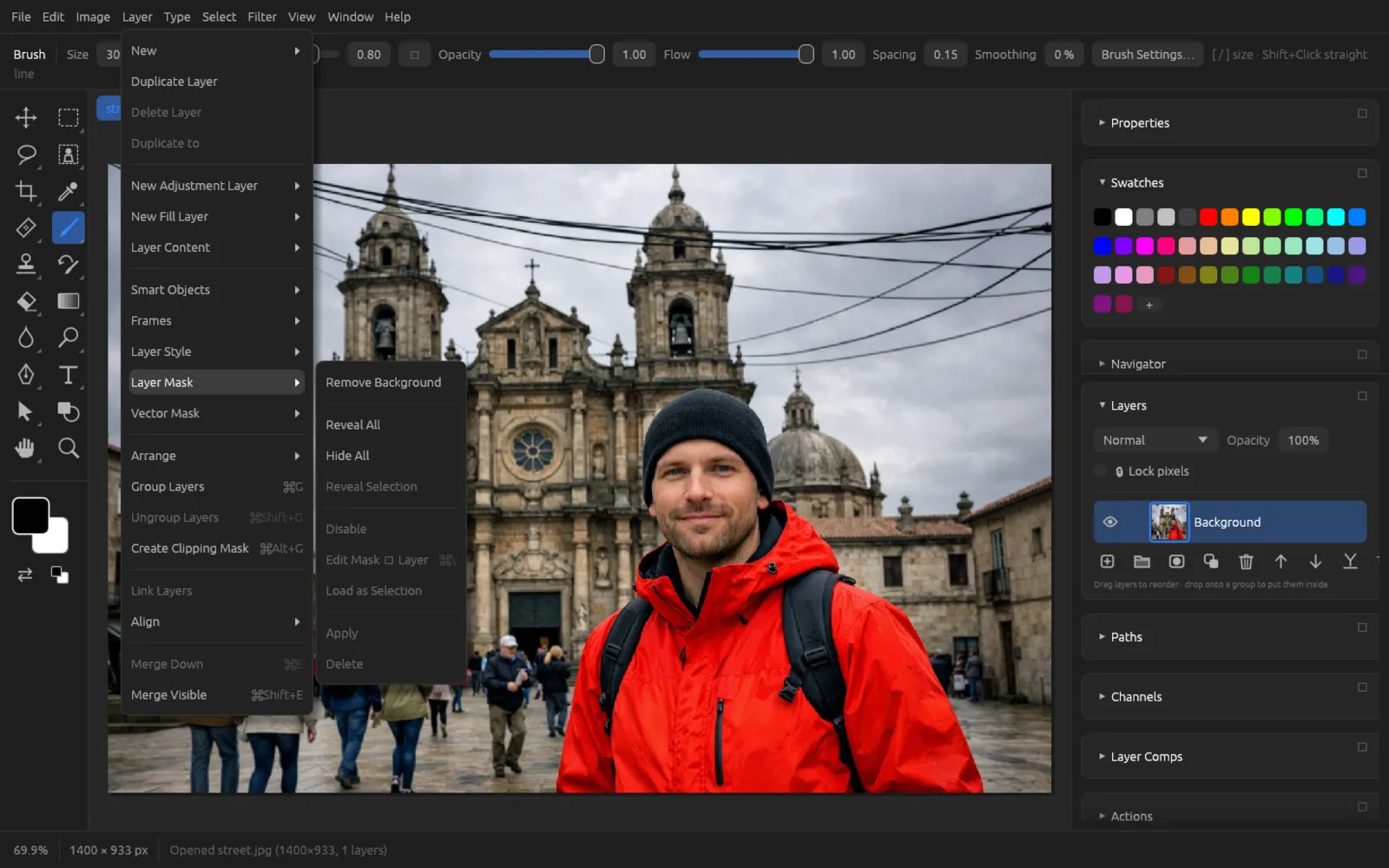Click the layer Opacity 100% field

point(1303,440)
